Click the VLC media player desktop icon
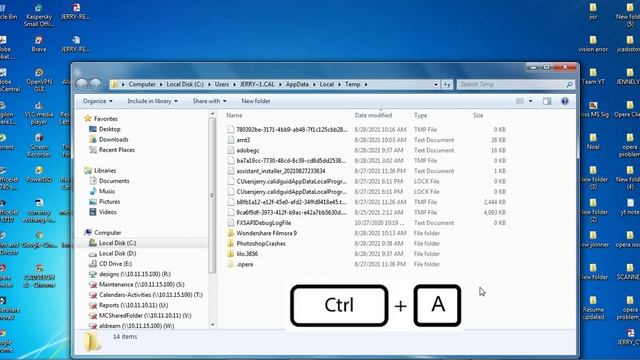This screenshot has height=360, width=640. tap(39, 113)
